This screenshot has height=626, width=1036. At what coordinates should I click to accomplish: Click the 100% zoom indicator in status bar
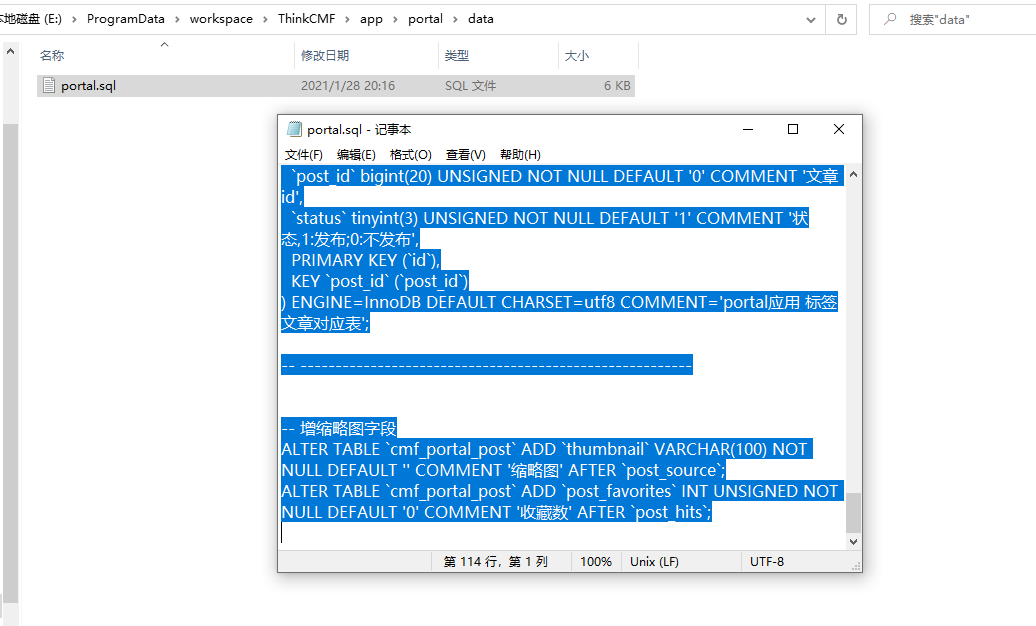596,561
